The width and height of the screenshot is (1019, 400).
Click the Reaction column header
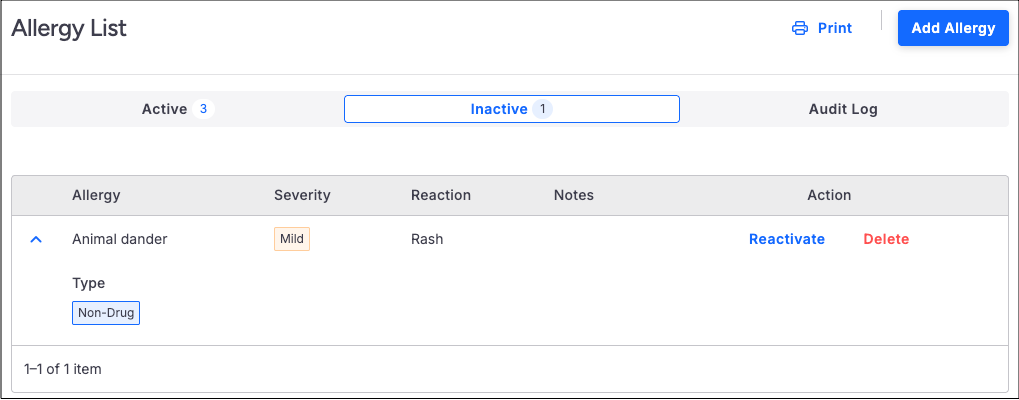coord(441,195)
